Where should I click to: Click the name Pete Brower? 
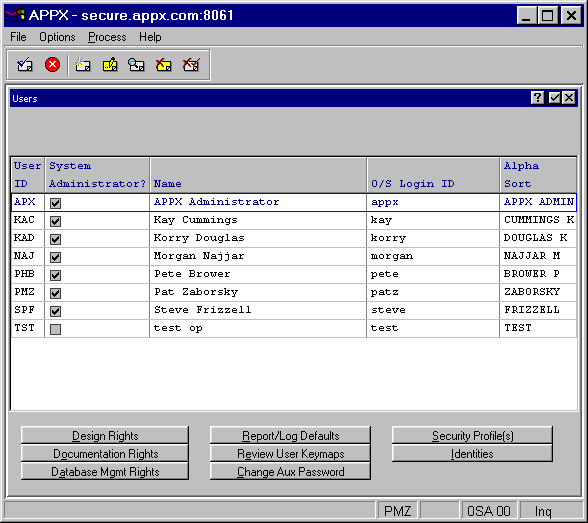[x=192, y=274]
